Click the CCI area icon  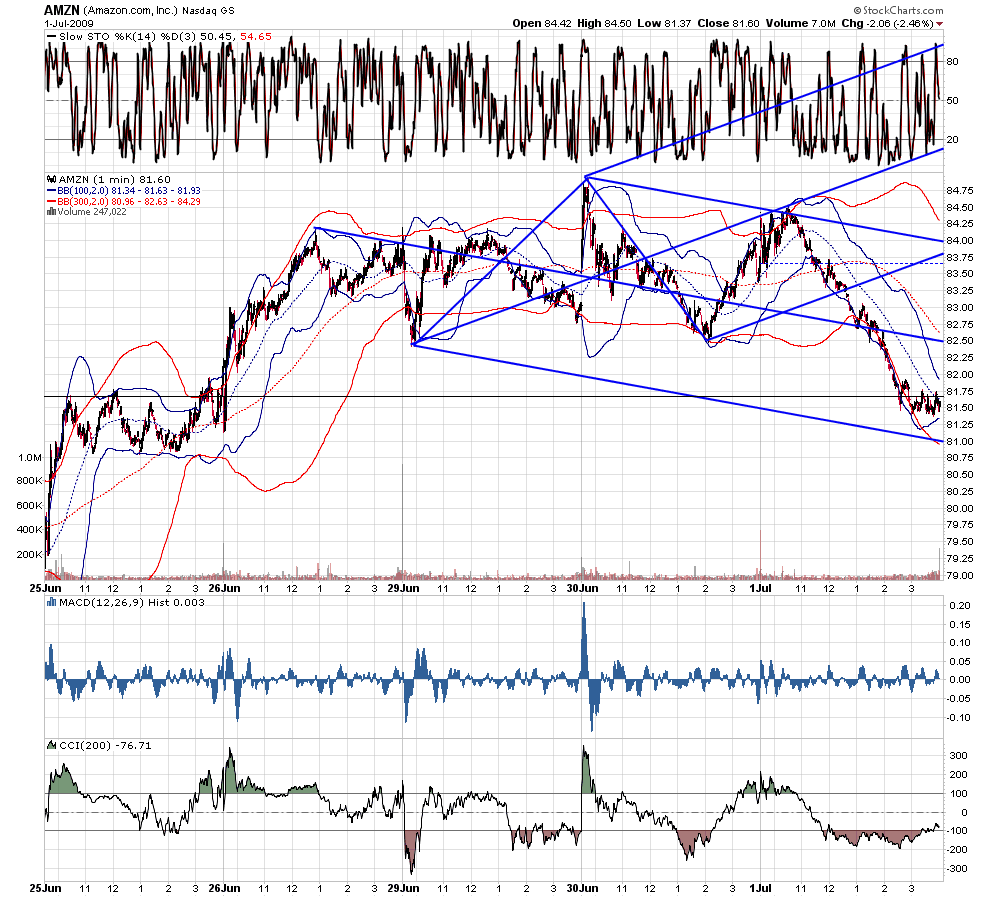point(52,746)
